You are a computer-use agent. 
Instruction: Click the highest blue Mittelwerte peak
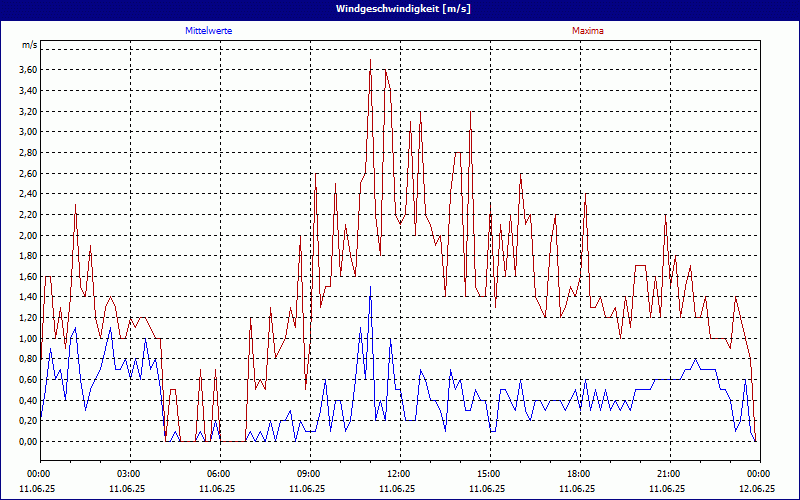pyautogui.click(x=370, y=287)
